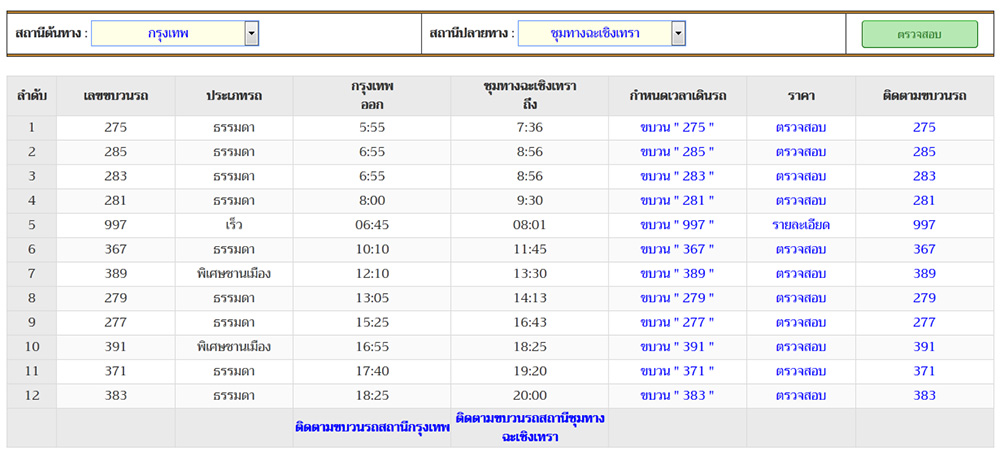
Task: Open timetable link ขบวน " 367 "
Action: click(x=677, y=250)
